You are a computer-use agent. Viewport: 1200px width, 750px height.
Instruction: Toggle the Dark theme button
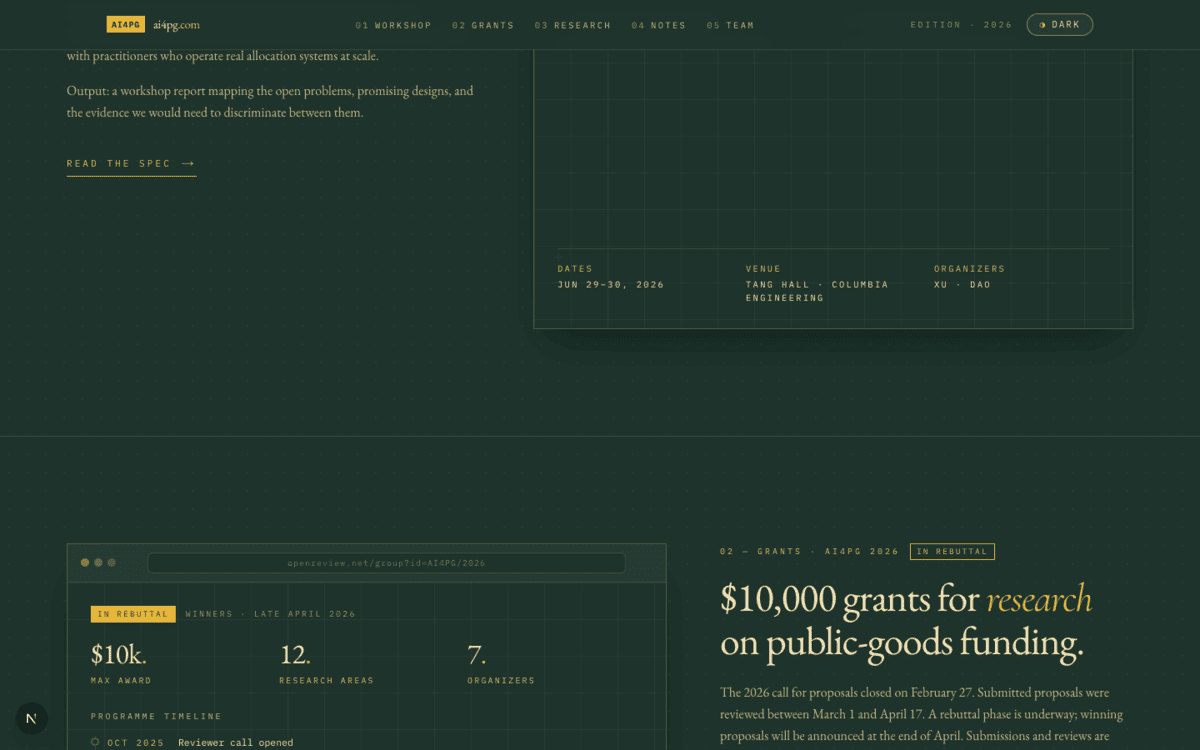[1060, 24]
